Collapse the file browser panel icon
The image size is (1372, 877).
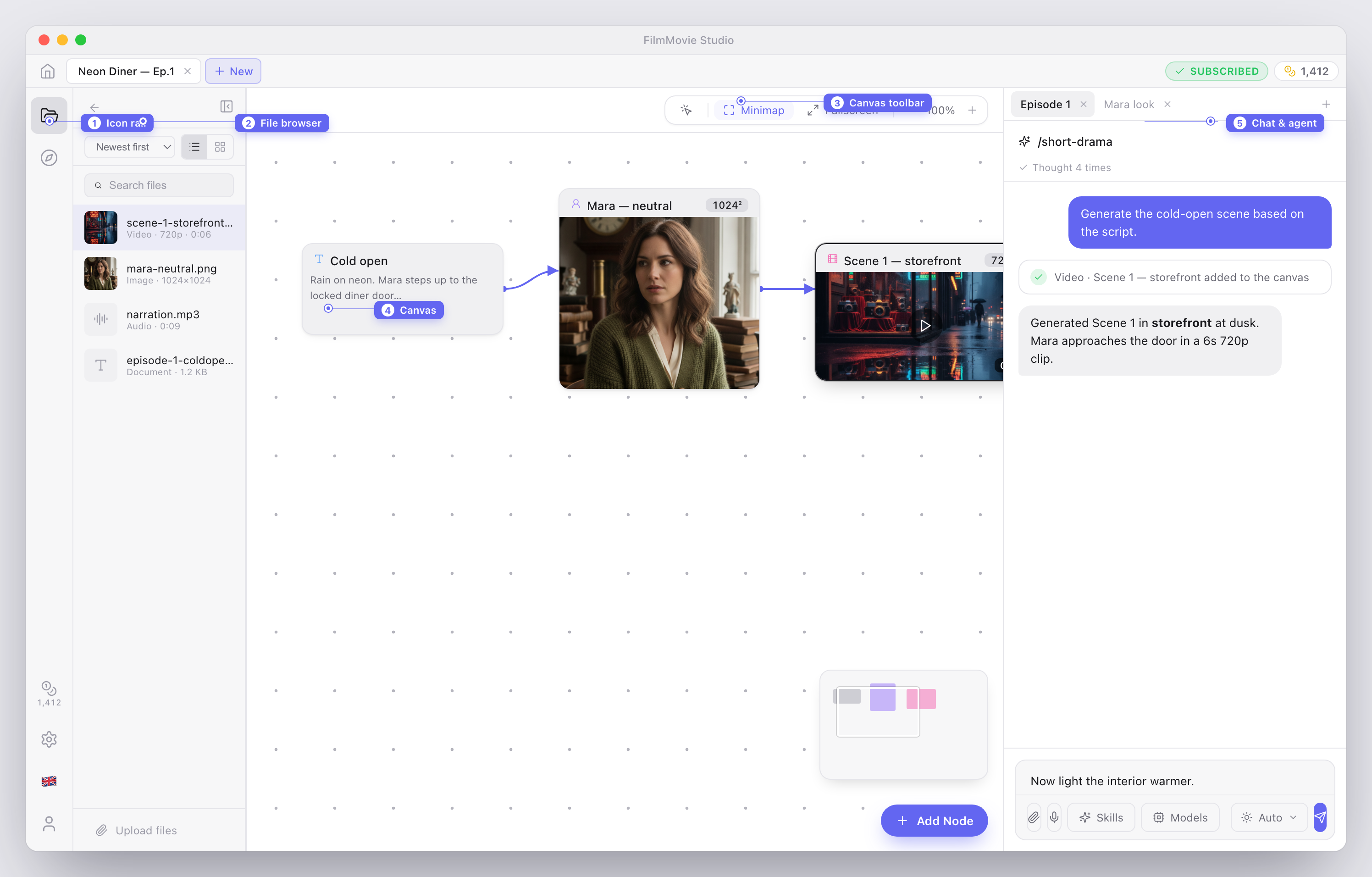(226, 106)
